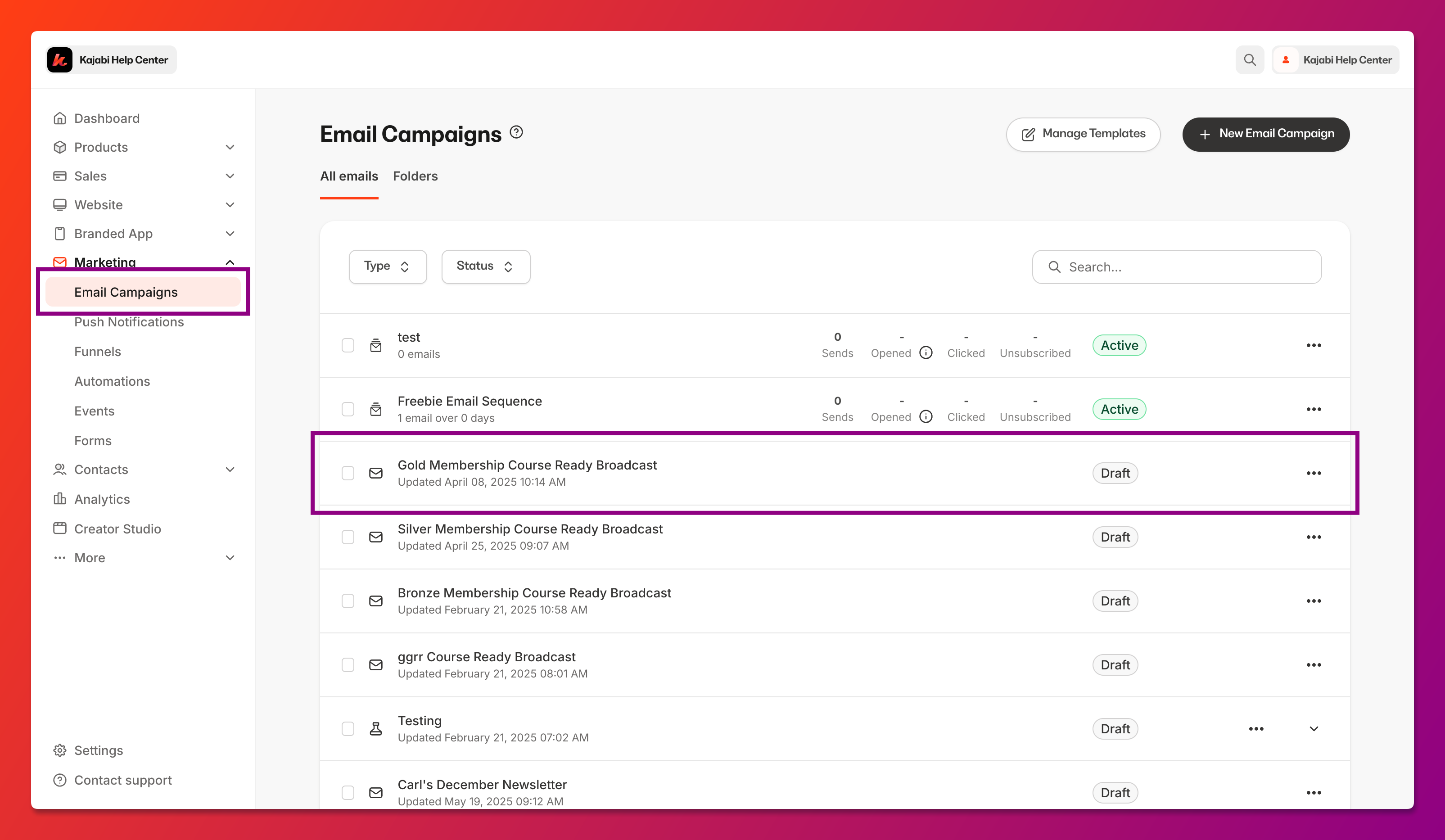
Task: Expand the Branded App sidebar section
Action: click(230, 233)
